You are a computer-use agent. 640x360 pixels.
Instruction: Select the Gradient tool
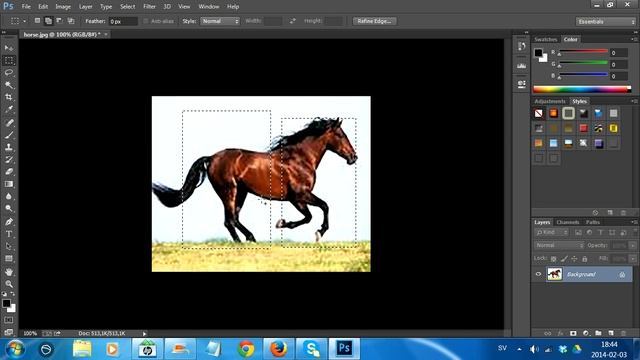point(9,184)
